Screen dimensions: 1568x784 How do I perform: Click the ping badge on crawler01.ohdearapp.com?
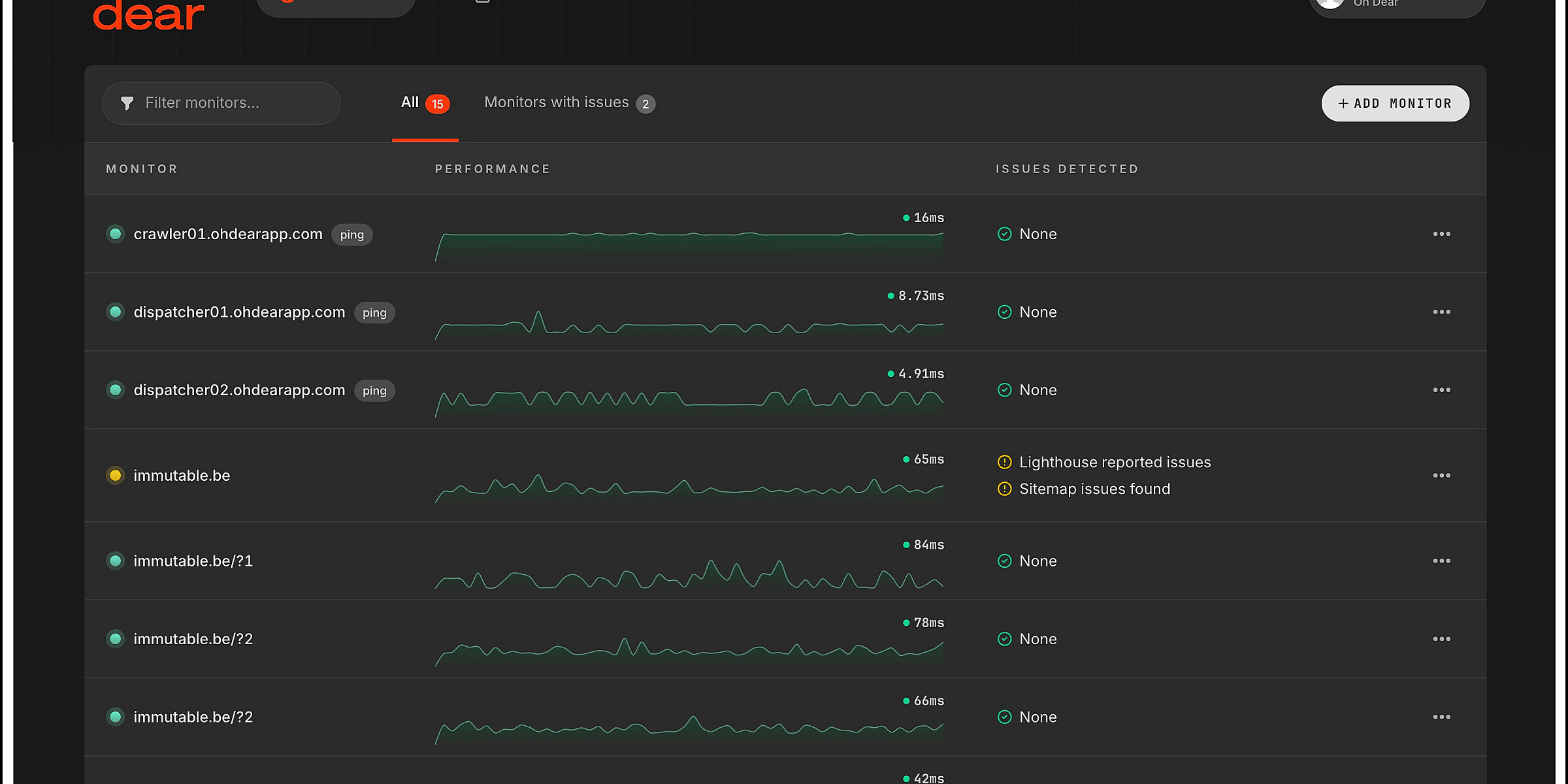coord(351,235)
